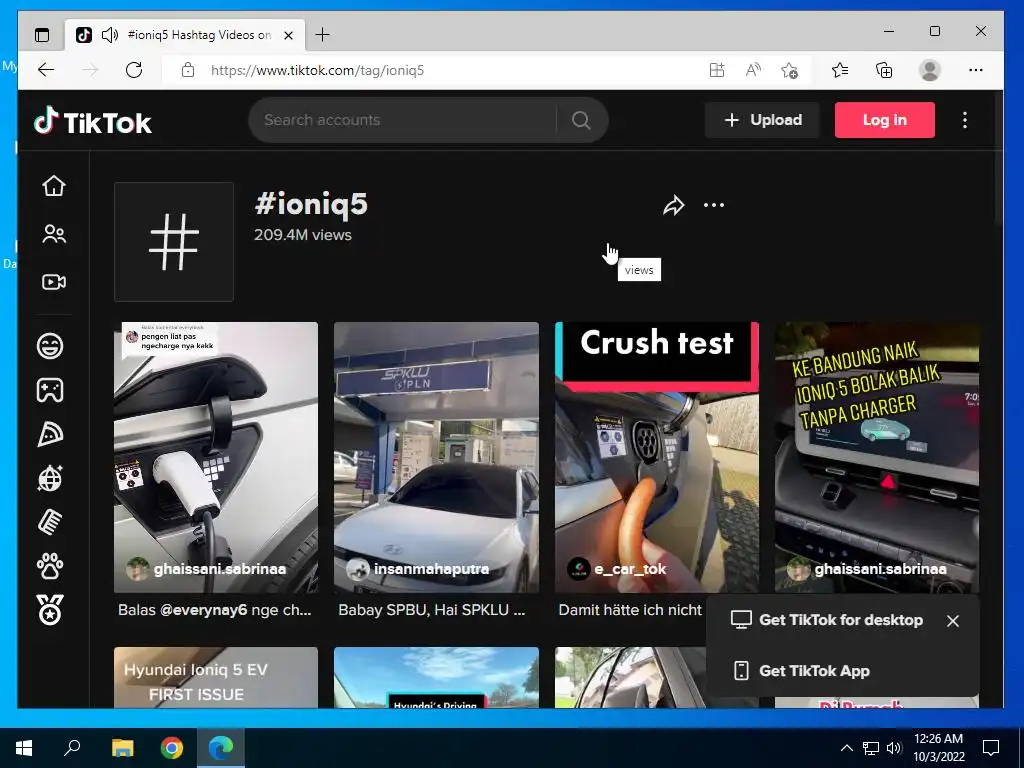Click the TikTok logo
This screenshot has width=1024, height=768.
93,121
